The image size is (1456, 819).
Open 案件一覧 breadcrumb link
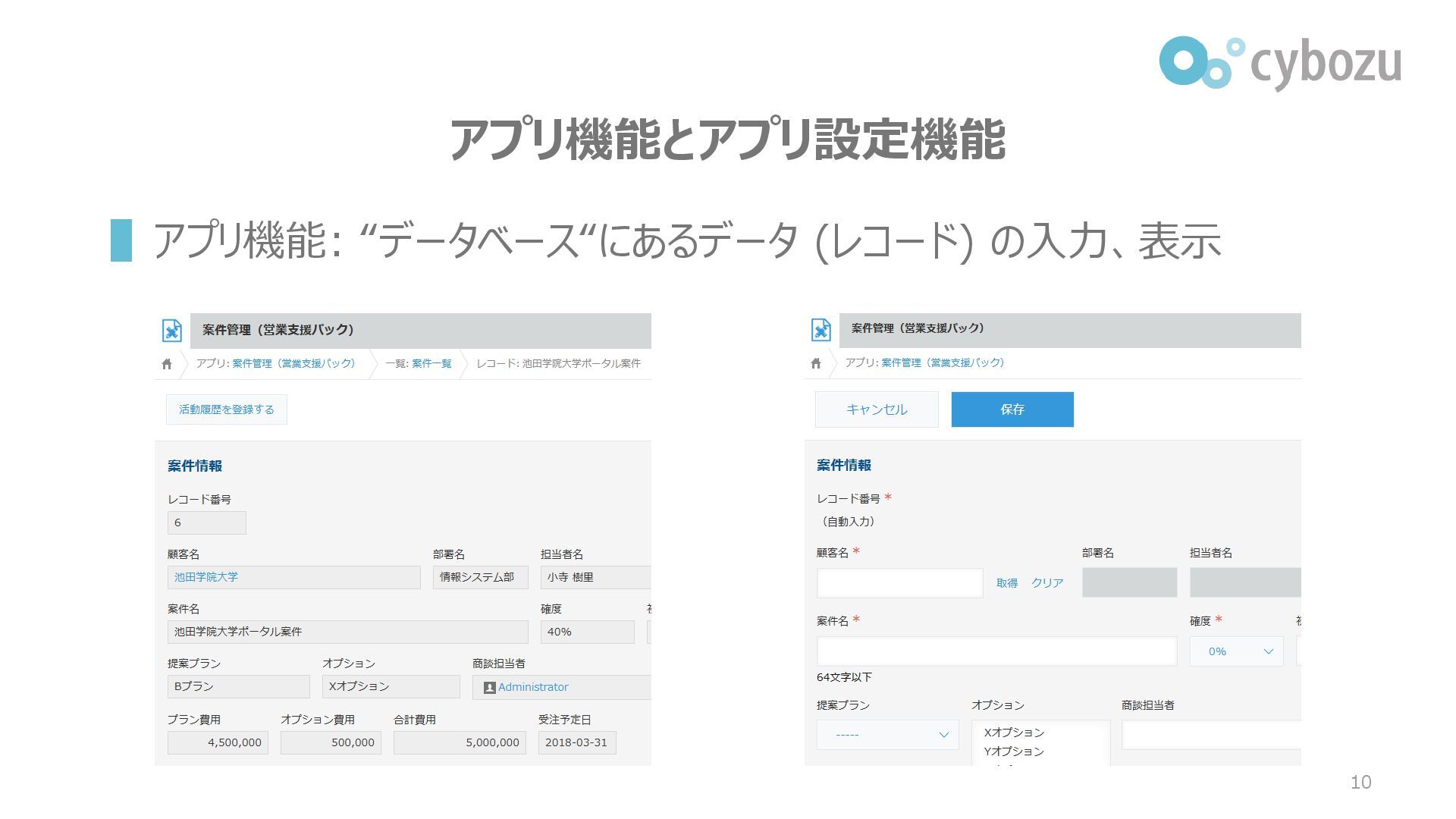[431, 364]
